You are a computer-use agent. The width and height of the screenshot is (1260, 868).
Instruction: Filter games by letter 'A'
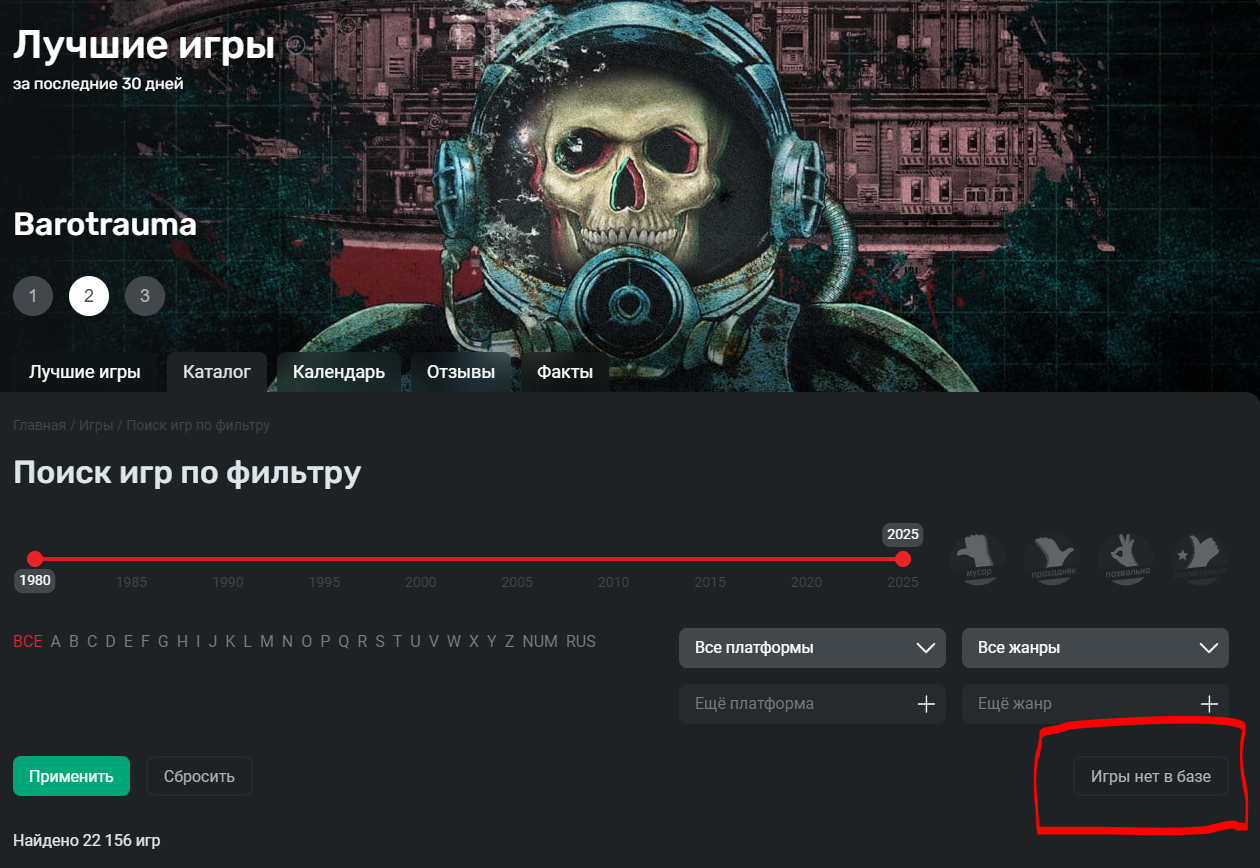(x=56, y=642)
